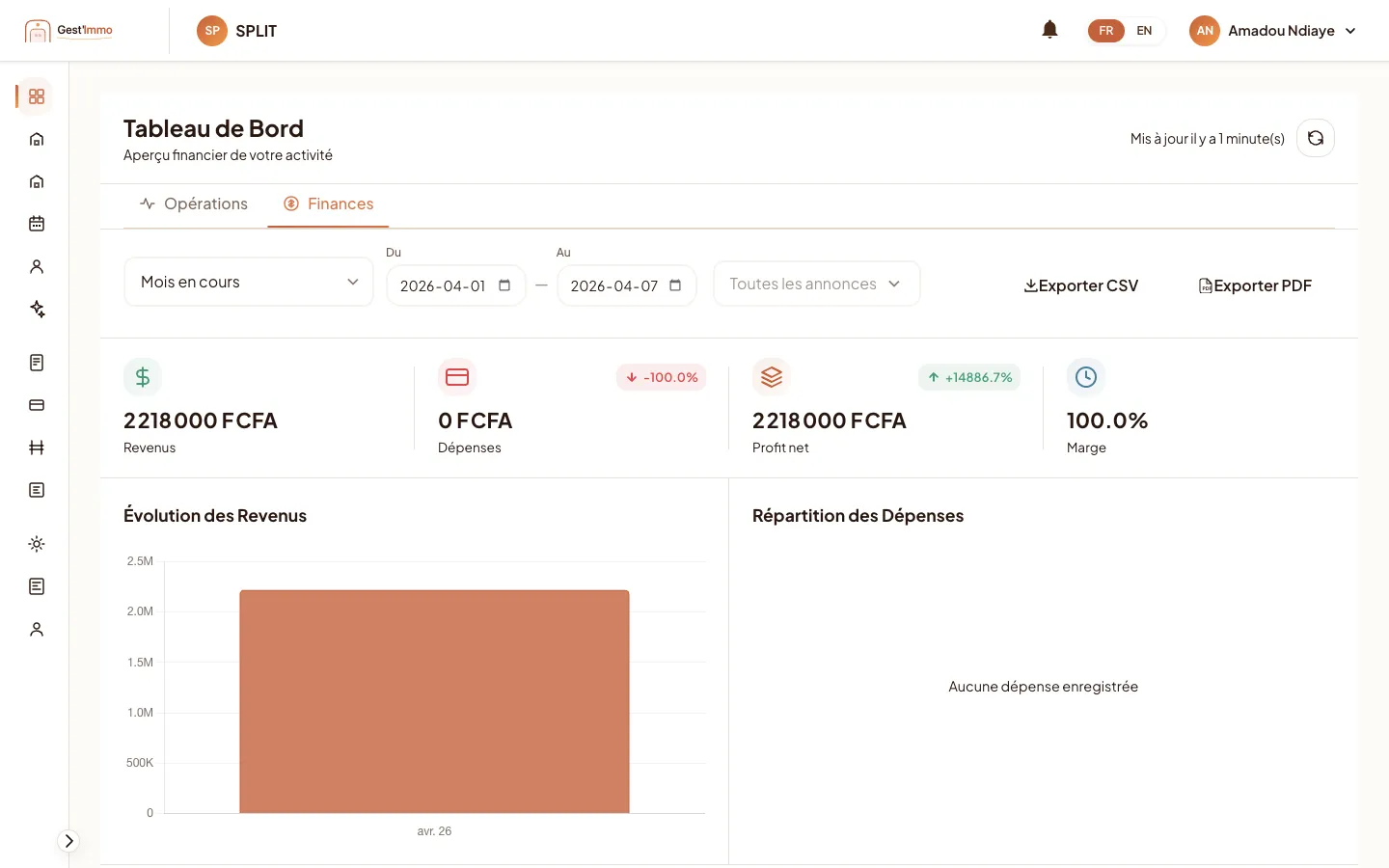This screenshot has width=1389, height=868.
Task: Open notifications bell icon
Action: 1050,30
